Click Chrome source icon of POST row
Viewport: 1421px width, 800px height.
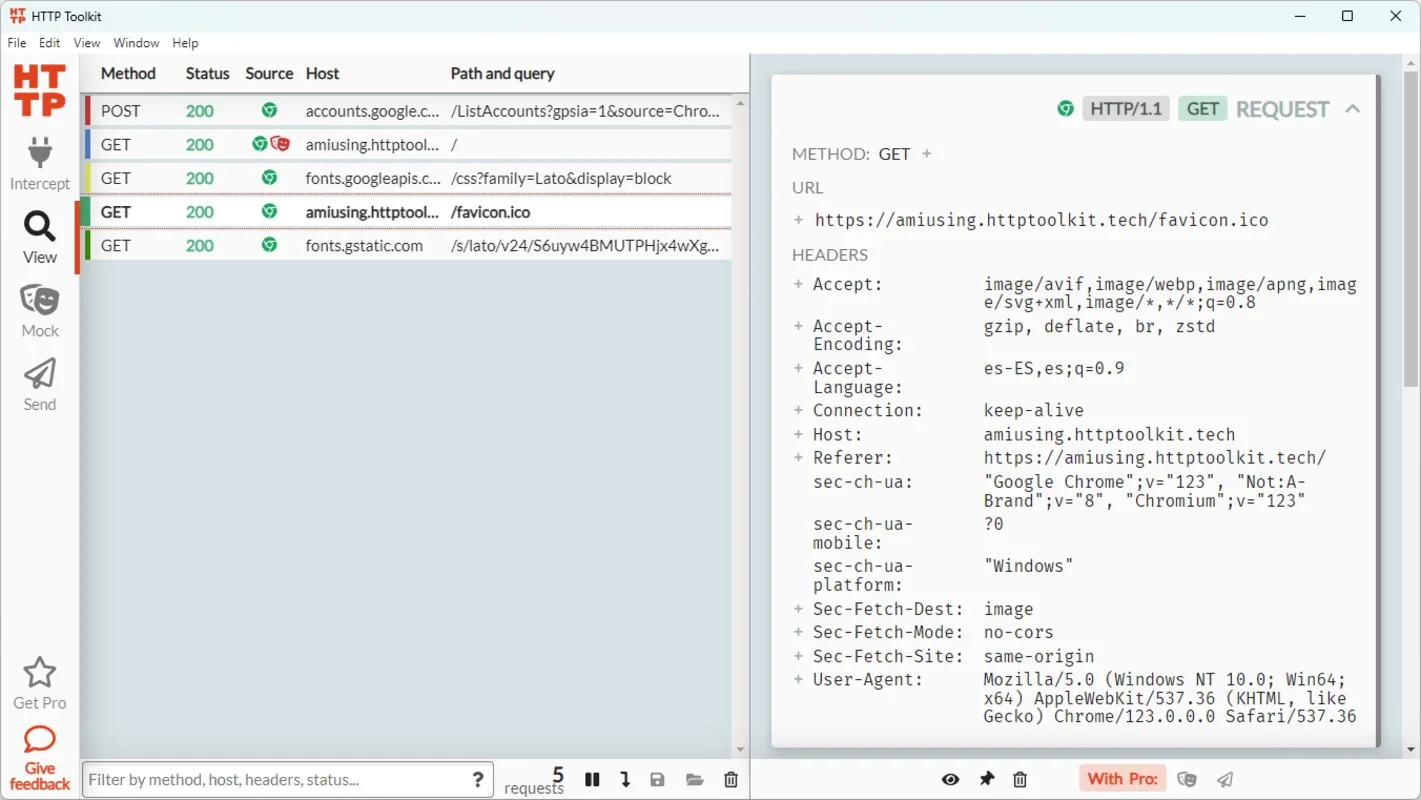(x=269, y=111)
